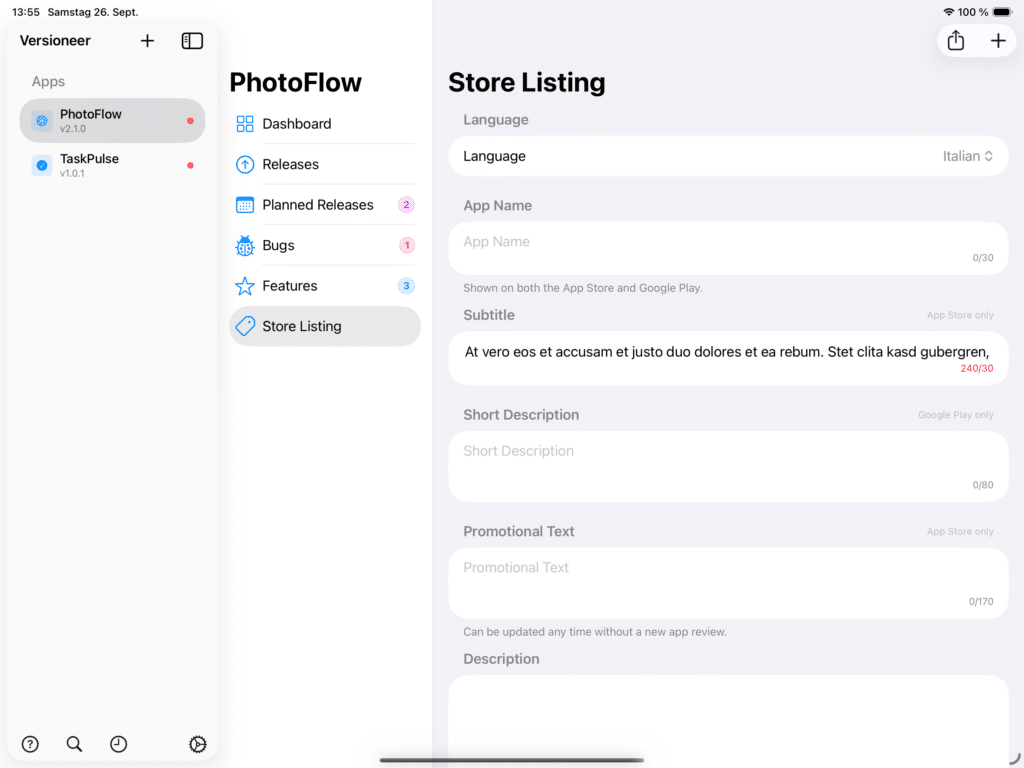Screen dimensions: 1024x768
Task: Click the 'Google Play only' label
Action: tap(955, 415)
